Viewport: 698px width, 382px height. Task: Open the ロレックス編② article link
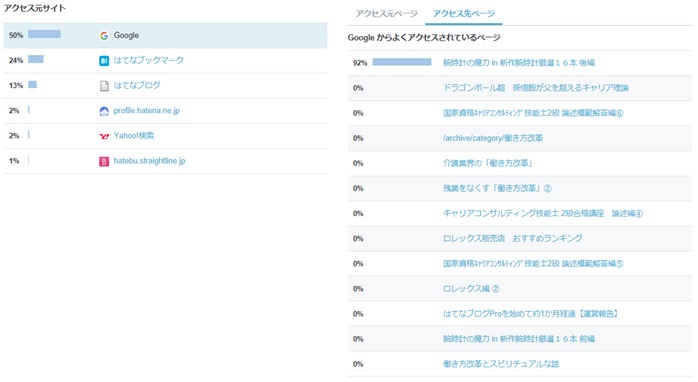click(471, 289)
